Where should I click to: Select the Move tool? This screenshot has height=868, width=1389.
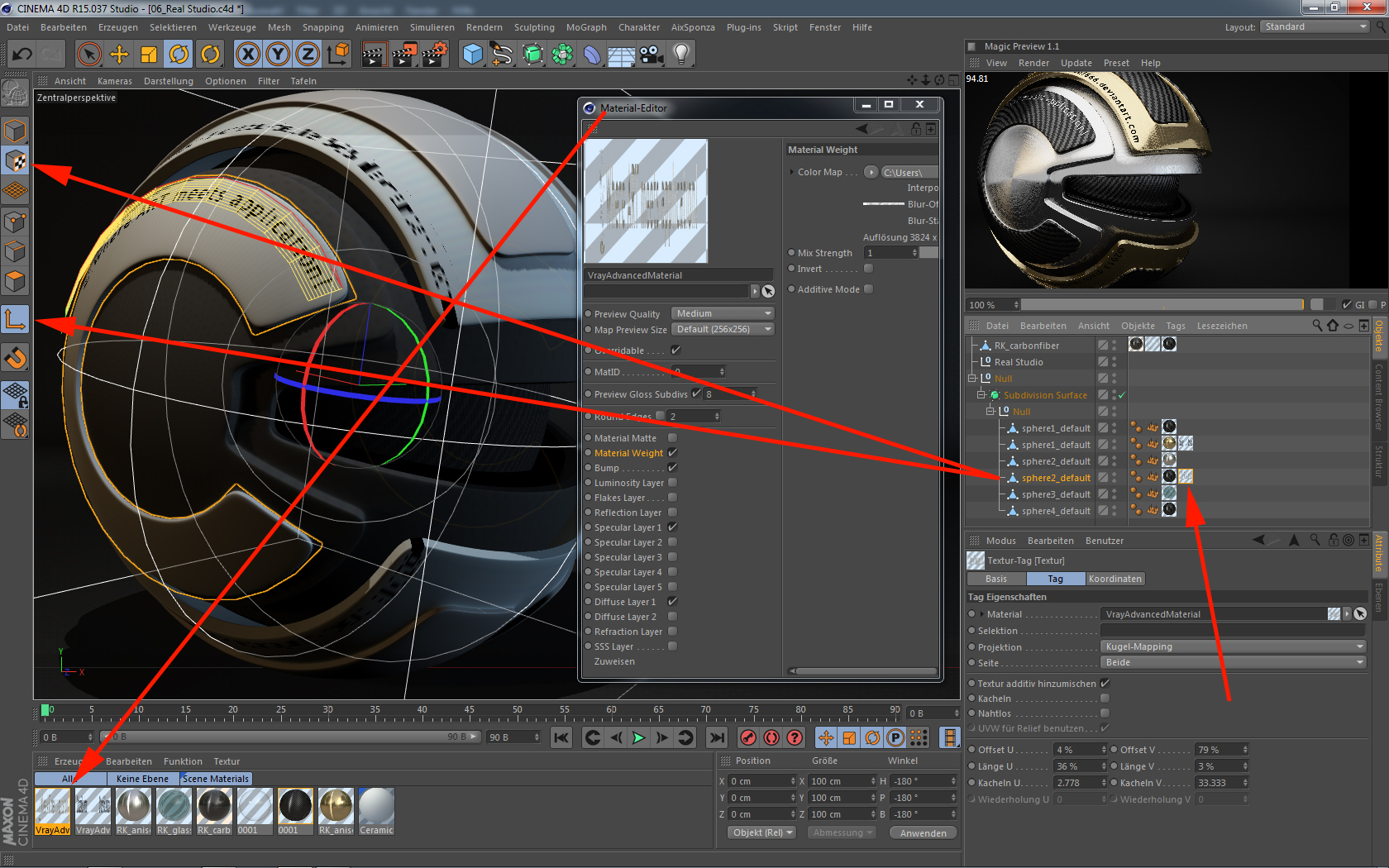(119, 55)
